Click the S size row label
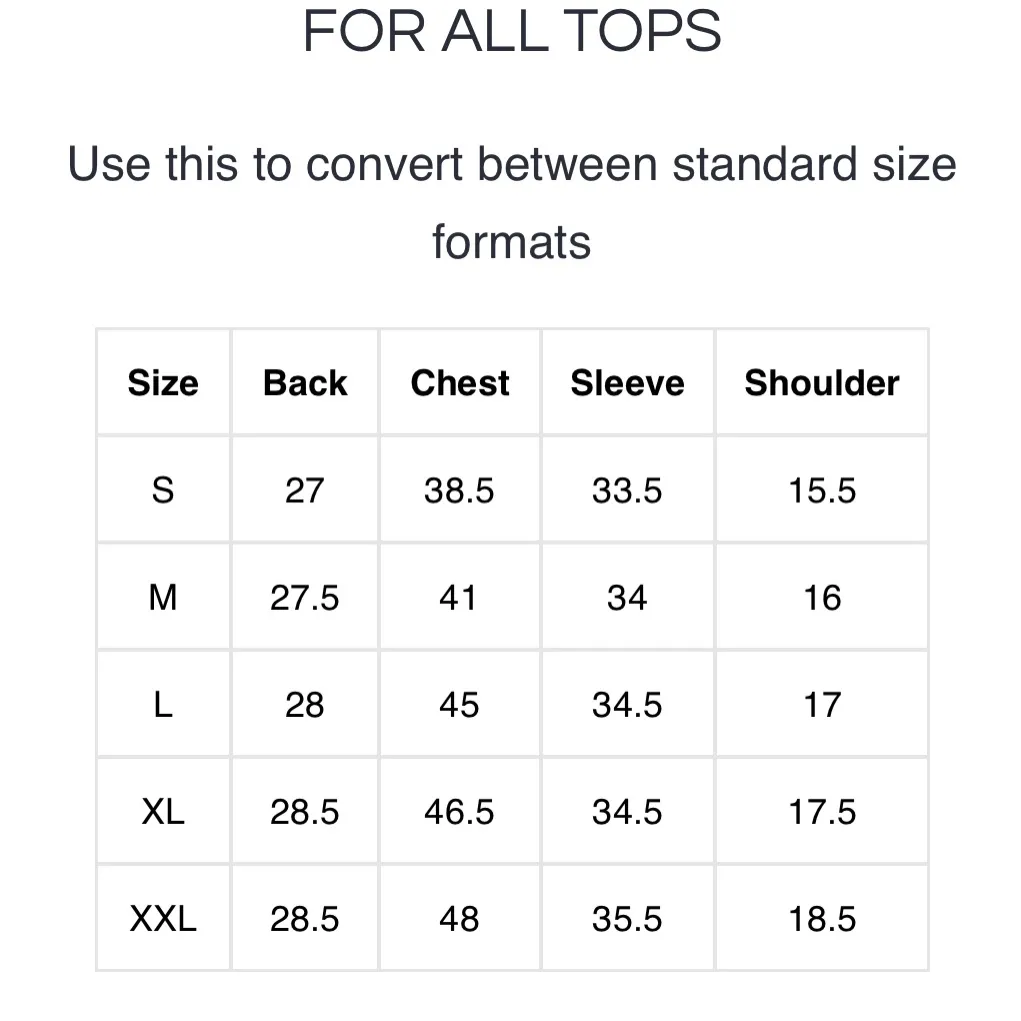The width and height of the screenshot is (1021, 1021). [x=163, y=491]
